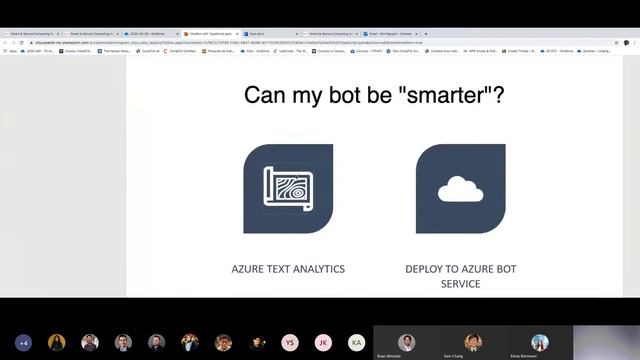640x360 pixels.
Task: Select the JK participant avatar
Action: click(x=323, y=343)
